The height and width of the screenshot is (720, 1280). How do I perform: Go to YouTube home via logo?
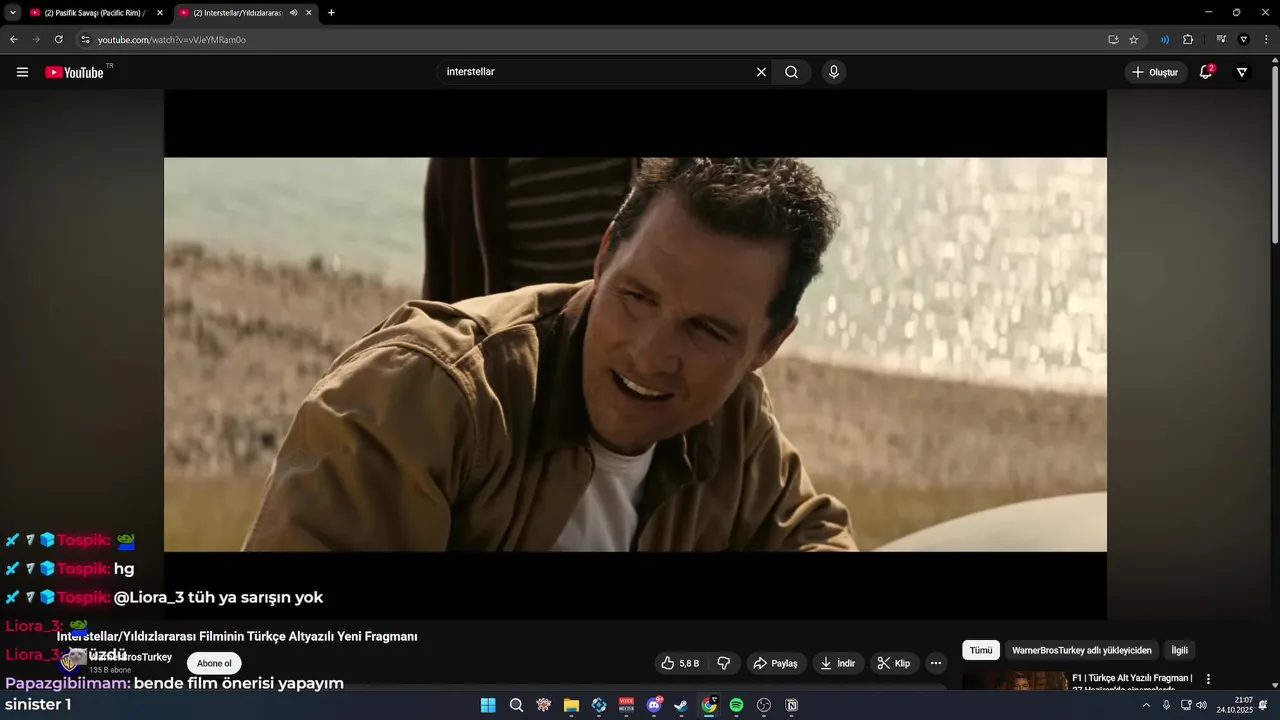pos(74,72)
